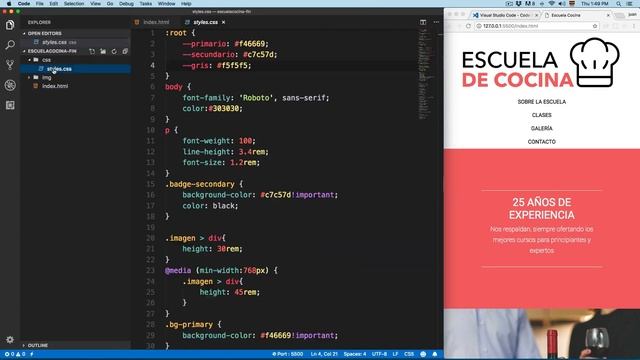Open Spotlight search in macOS menu bar
Screen dimensions: 640x360
coord(619,4)
